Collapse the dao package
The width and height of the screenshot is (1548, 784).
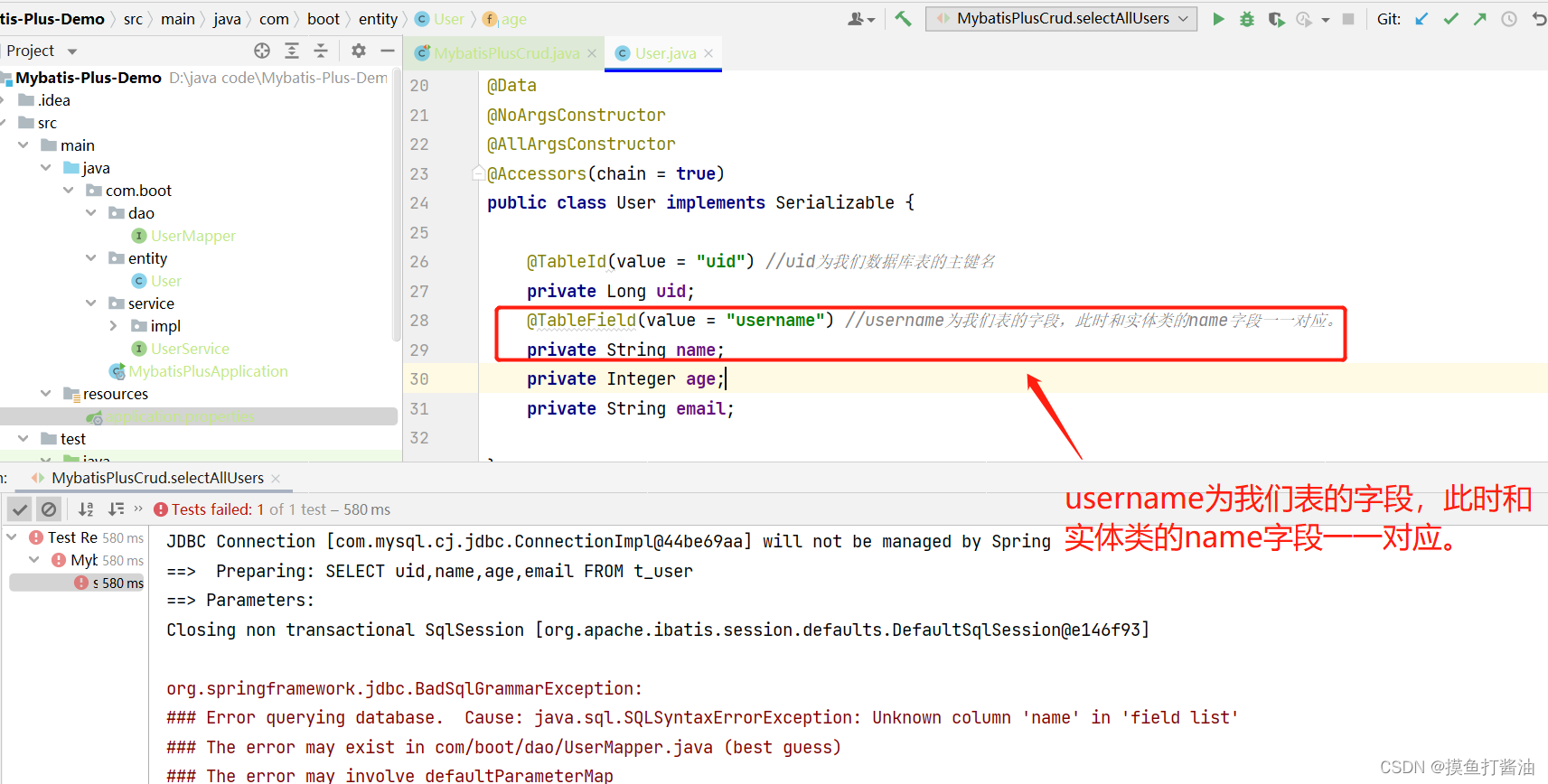point(90,213)
